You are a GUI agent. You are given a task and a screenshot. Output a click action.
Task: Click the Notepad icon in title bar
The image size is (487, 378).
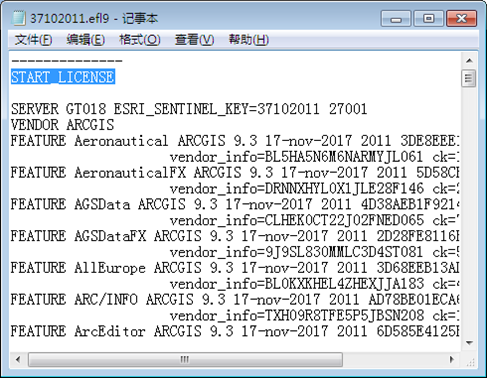(x=18, y=18)
